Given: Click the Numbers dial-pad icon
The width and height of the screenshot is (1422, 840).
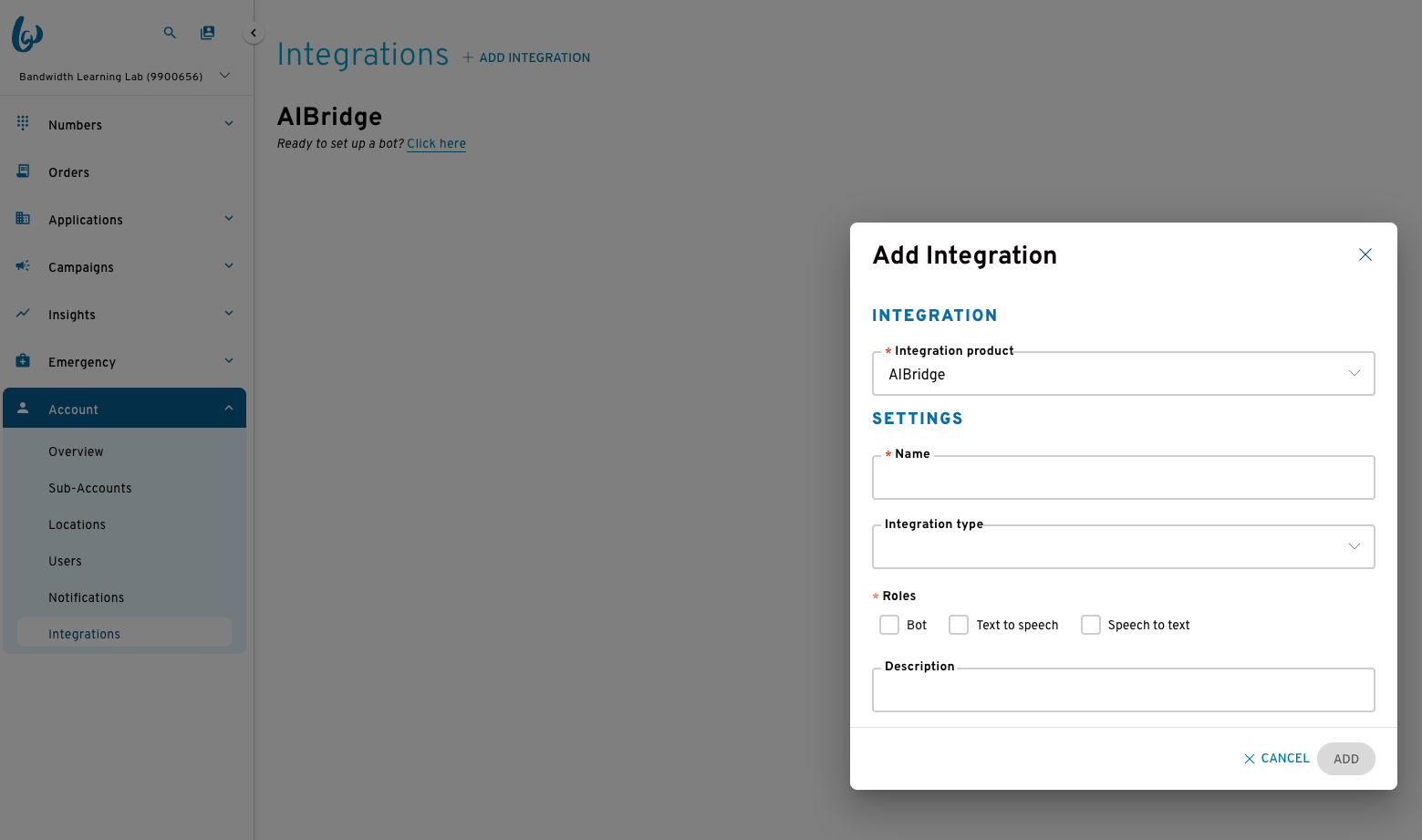Looking at the screenshot, I should 23,123.
